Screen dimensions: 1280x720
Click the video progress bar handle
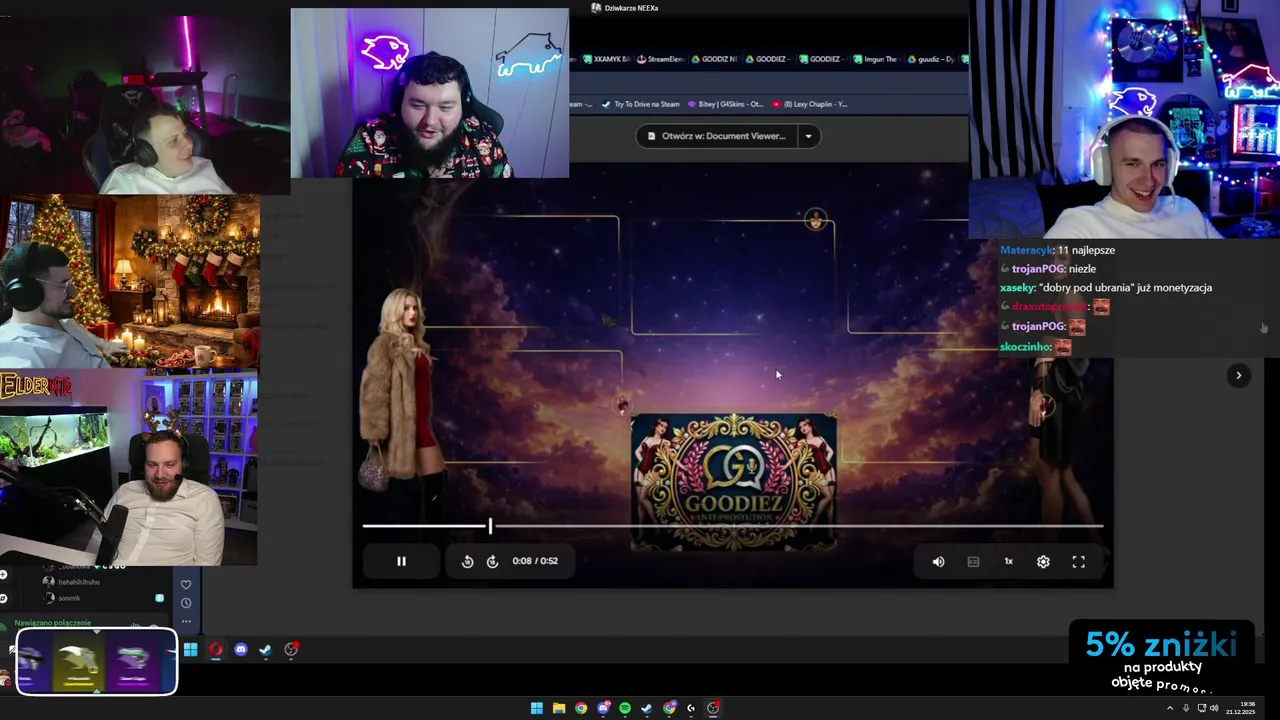[490, 526]
